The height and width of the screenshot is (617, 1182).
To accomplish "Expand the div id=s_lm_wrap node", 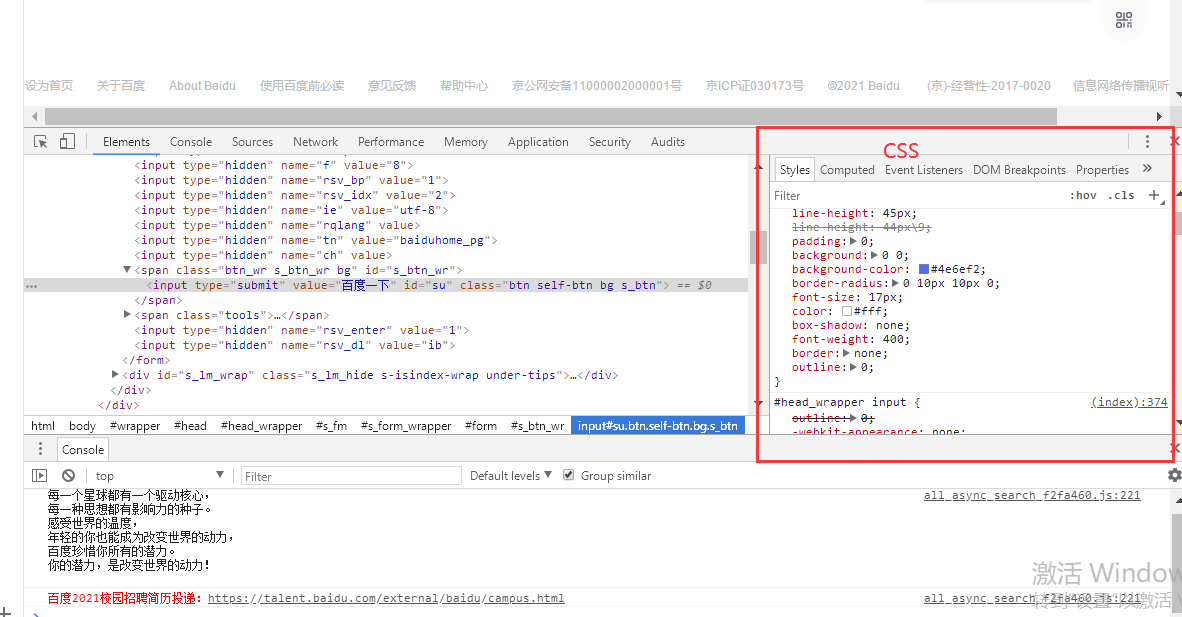I will (115, 374).
